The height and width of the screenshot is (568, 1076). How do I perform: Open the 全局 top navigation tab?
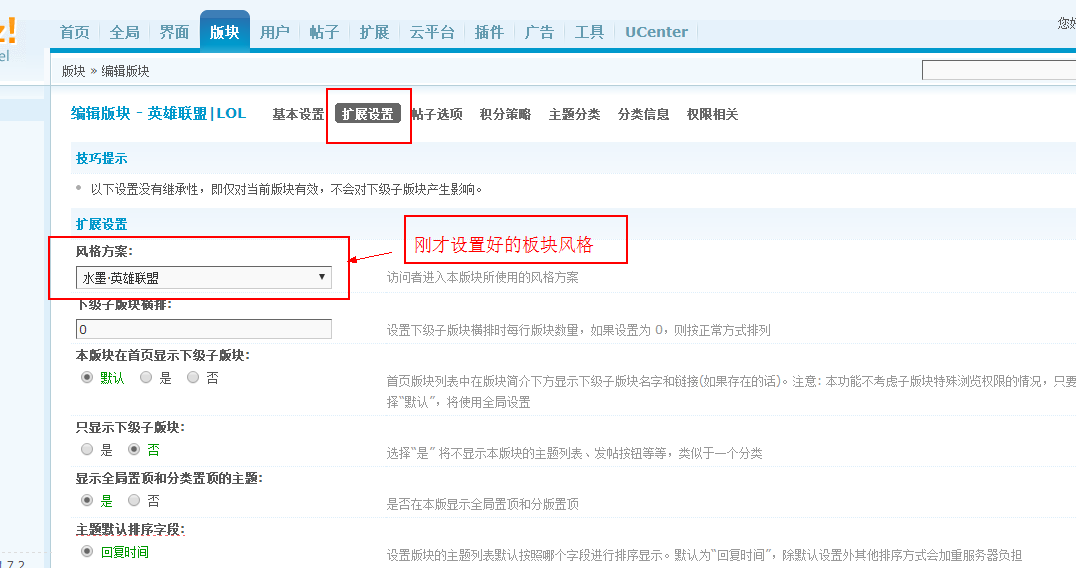click(x=124, y=32)
